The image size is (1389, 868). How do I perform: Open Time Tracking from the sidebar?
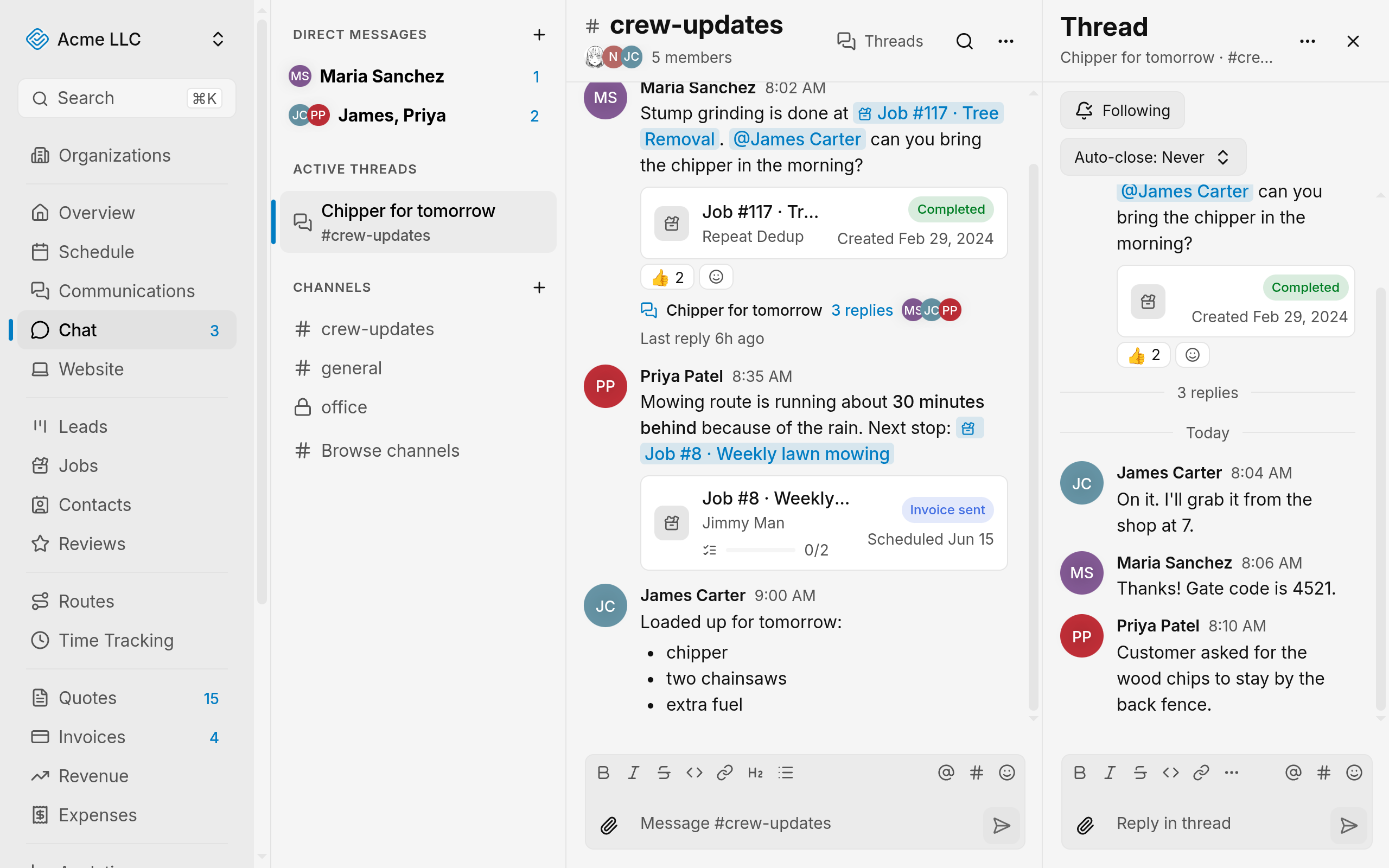pyautogui.click(x=127, y=640)
